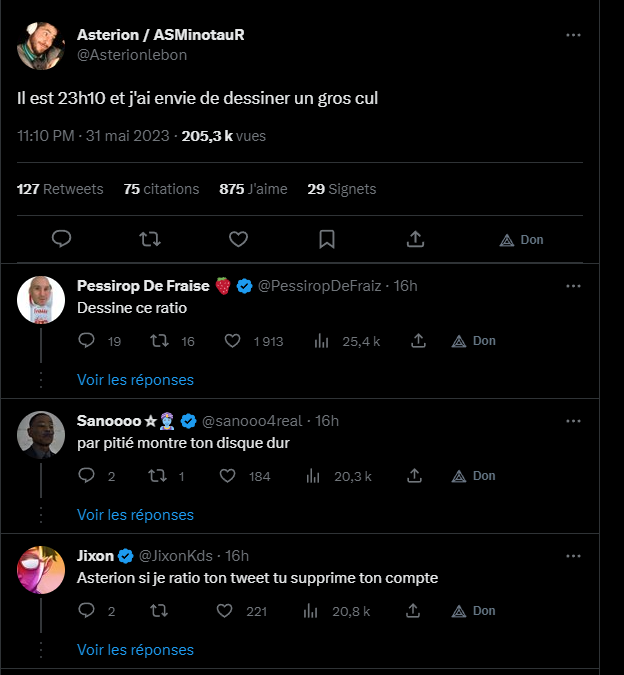The image size is (624, 675).
Task: Open more options on Sanoooo reply
Action: coord(573,421)
